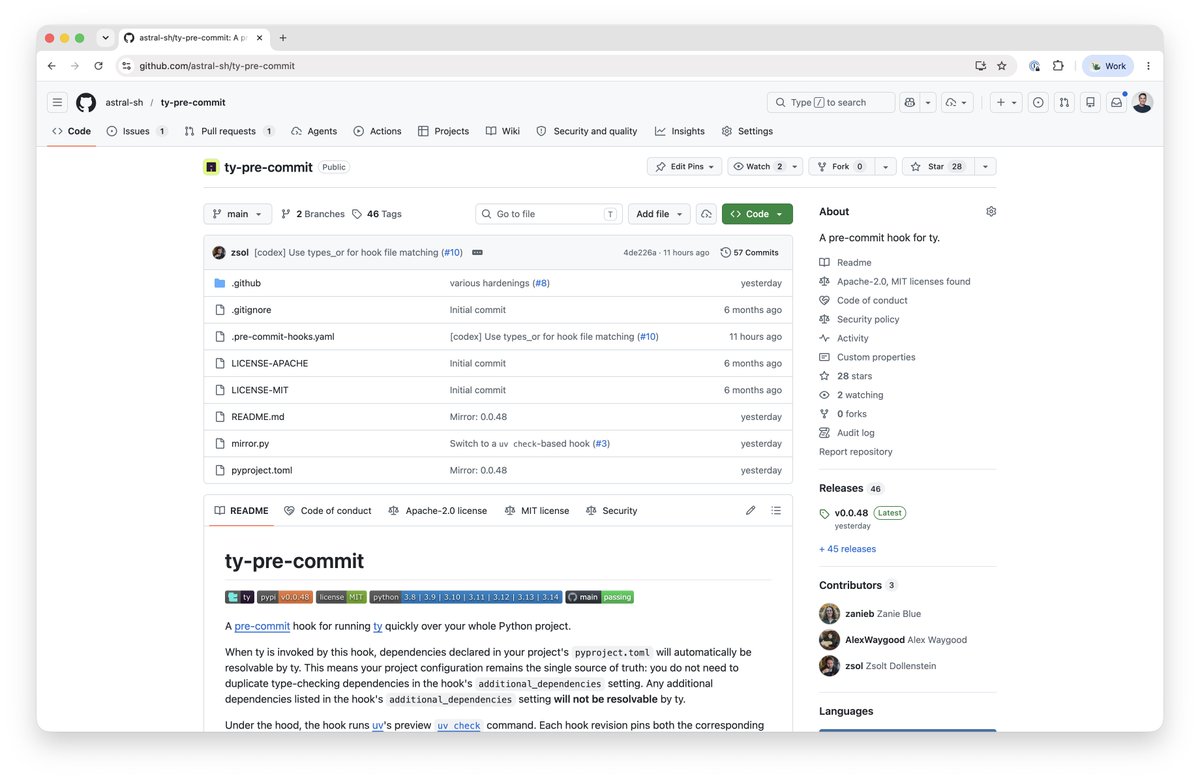
Task: View 57 Commits history
Action: 749,253
